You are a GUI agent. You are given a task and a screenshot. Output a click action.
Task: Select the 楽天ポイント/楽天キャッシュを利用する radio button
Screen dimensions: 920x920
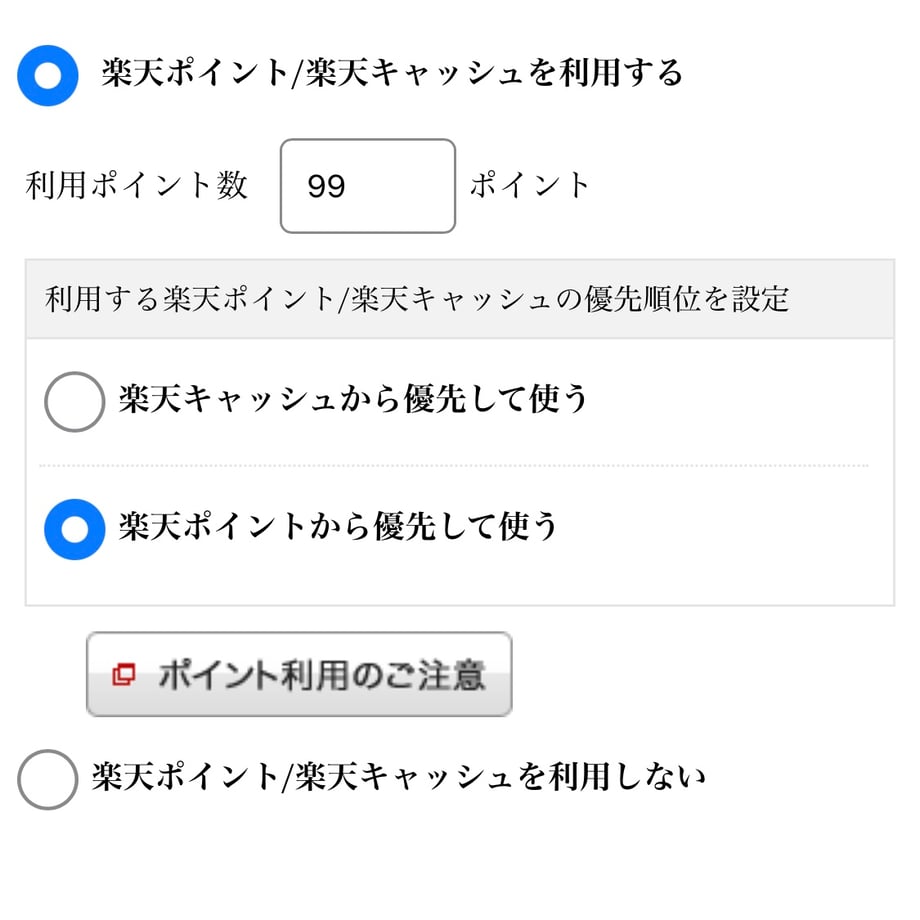point(47,76)
